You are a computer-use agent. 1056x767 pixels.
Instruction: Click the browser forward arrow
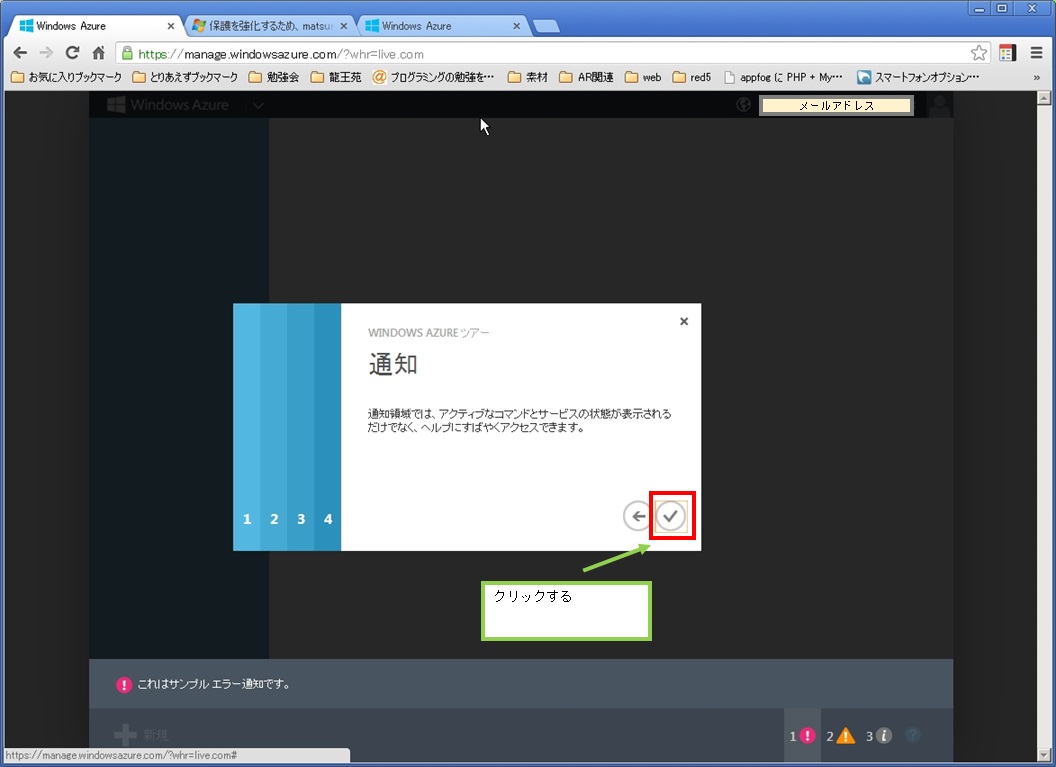(46, 53)
